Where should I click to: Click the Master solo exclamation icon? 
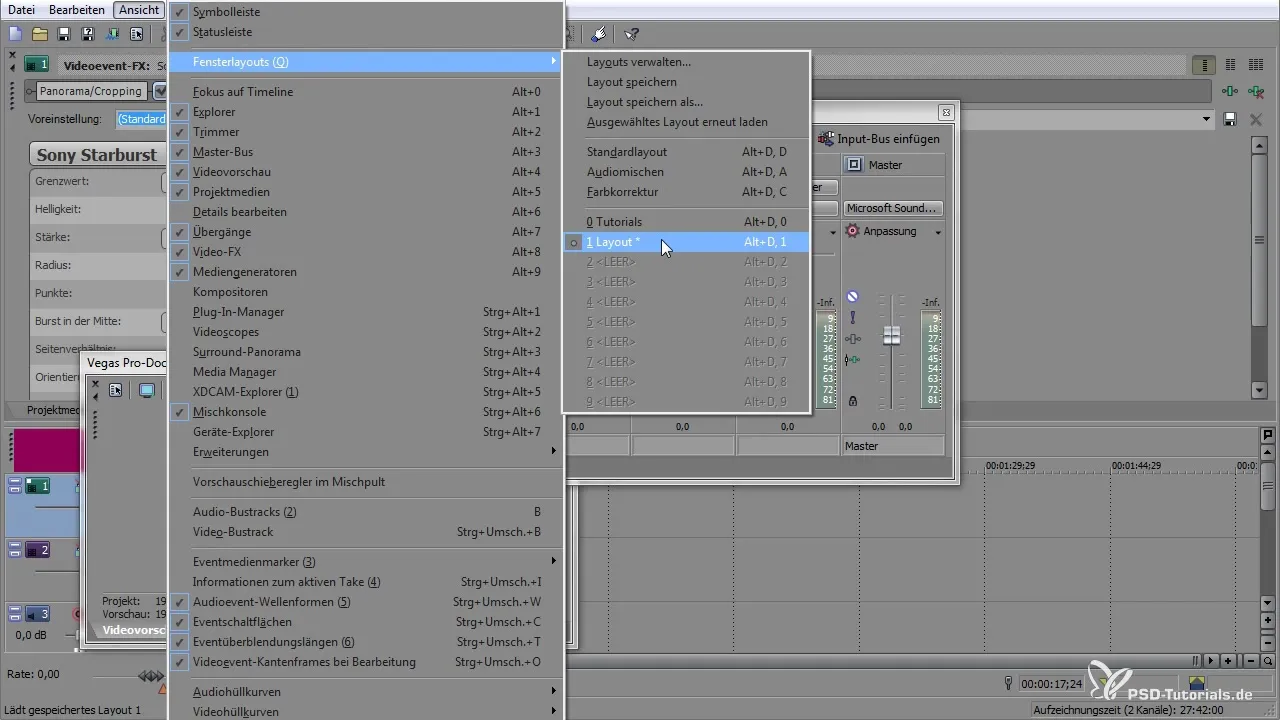click(852, 317)
